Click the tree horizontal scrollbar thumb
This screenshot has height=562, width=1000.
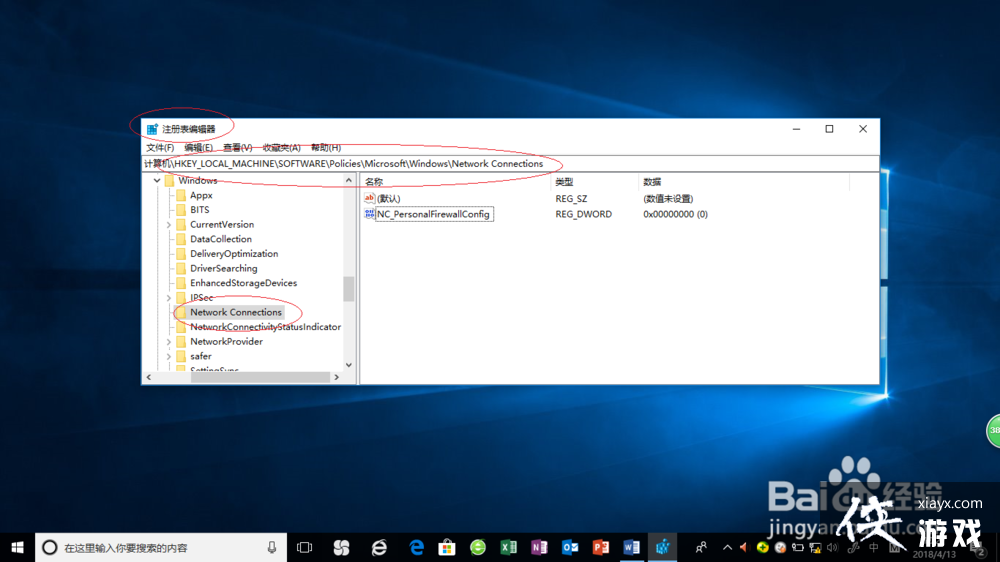[260, 377]
